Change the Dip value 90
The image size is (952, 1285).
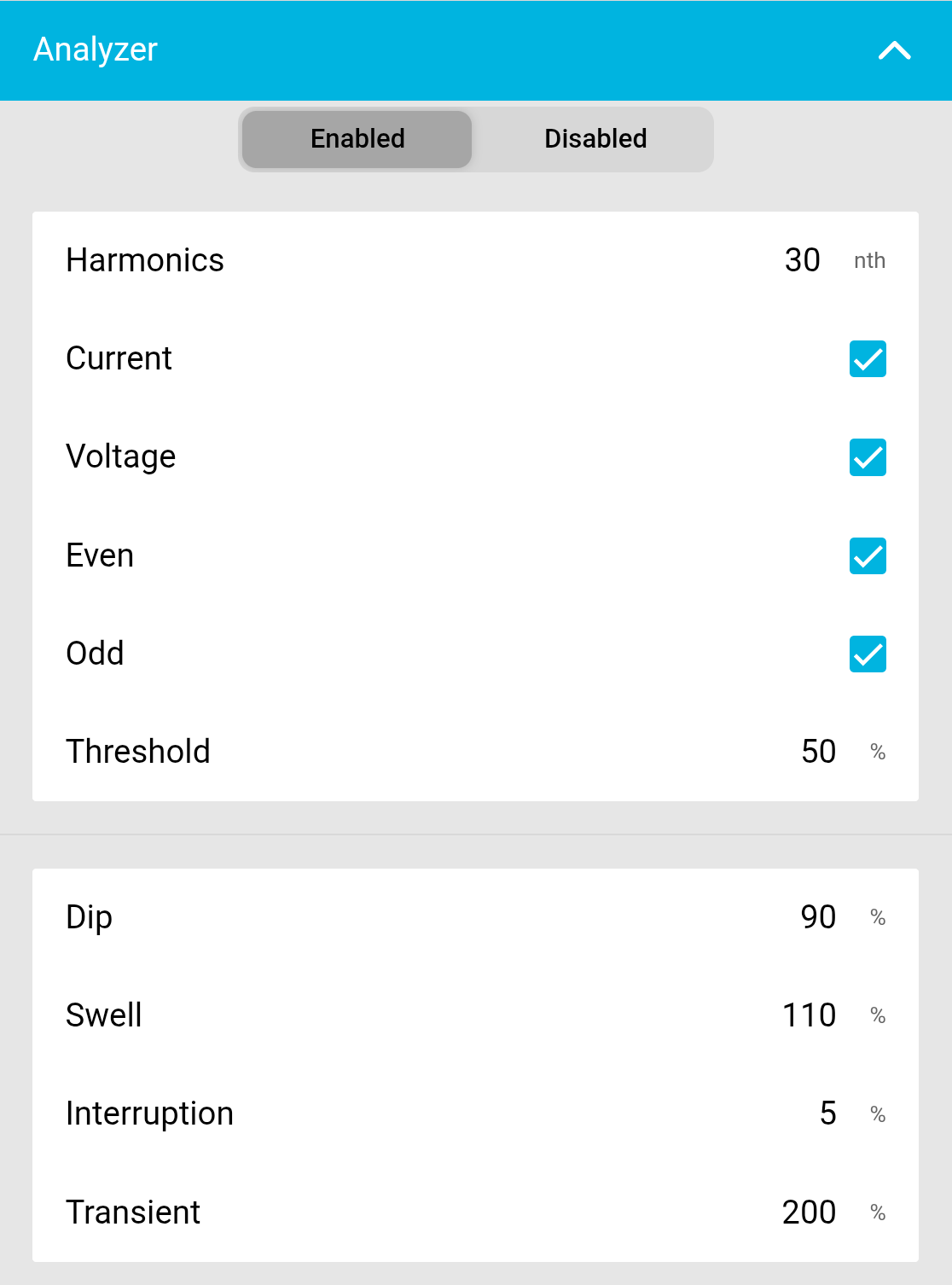[x=818, y=917]
